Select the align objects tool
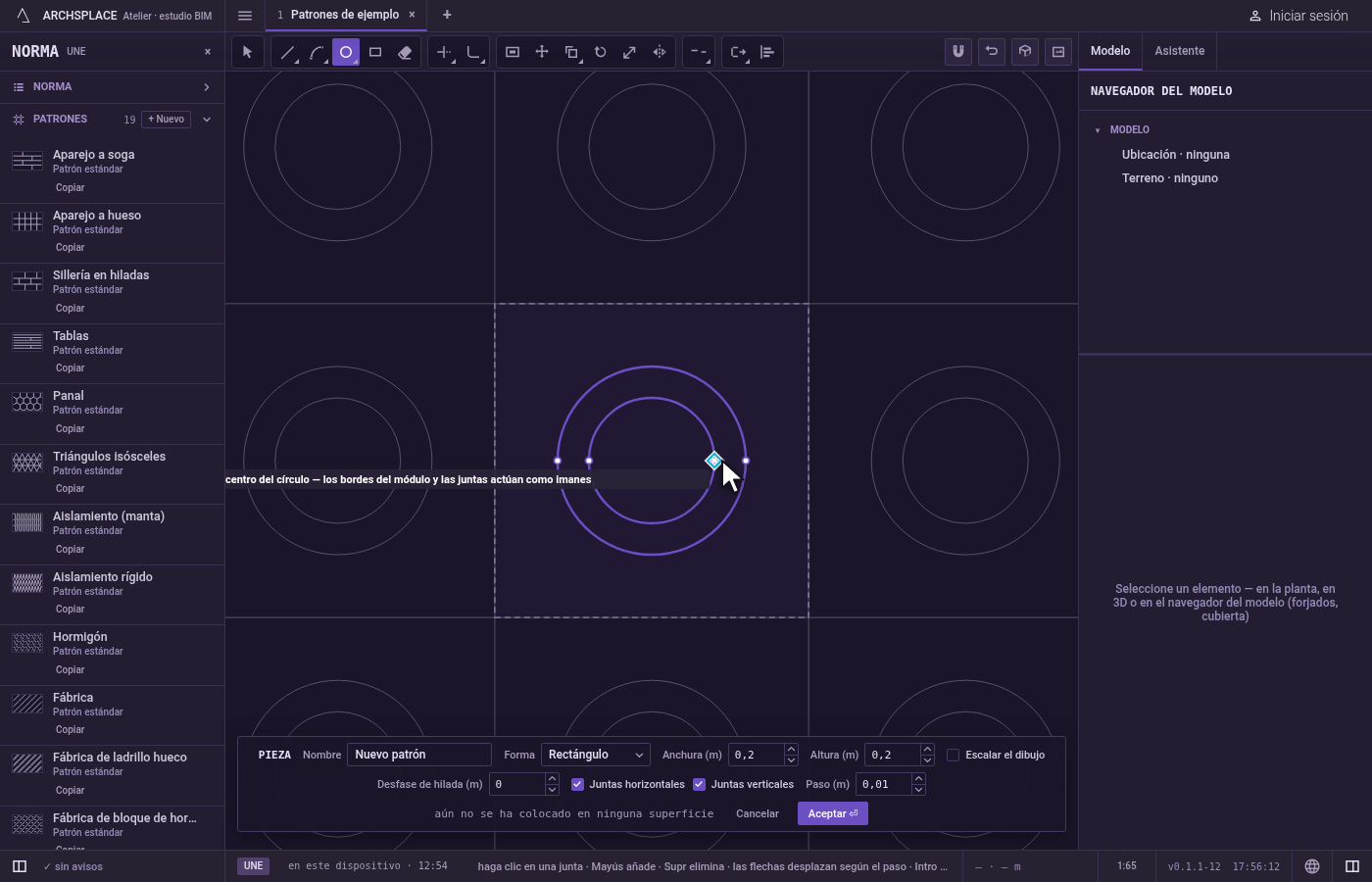The height and width of the screenshot is (882, 1372). pyautogui.click(x=767, y=52)
